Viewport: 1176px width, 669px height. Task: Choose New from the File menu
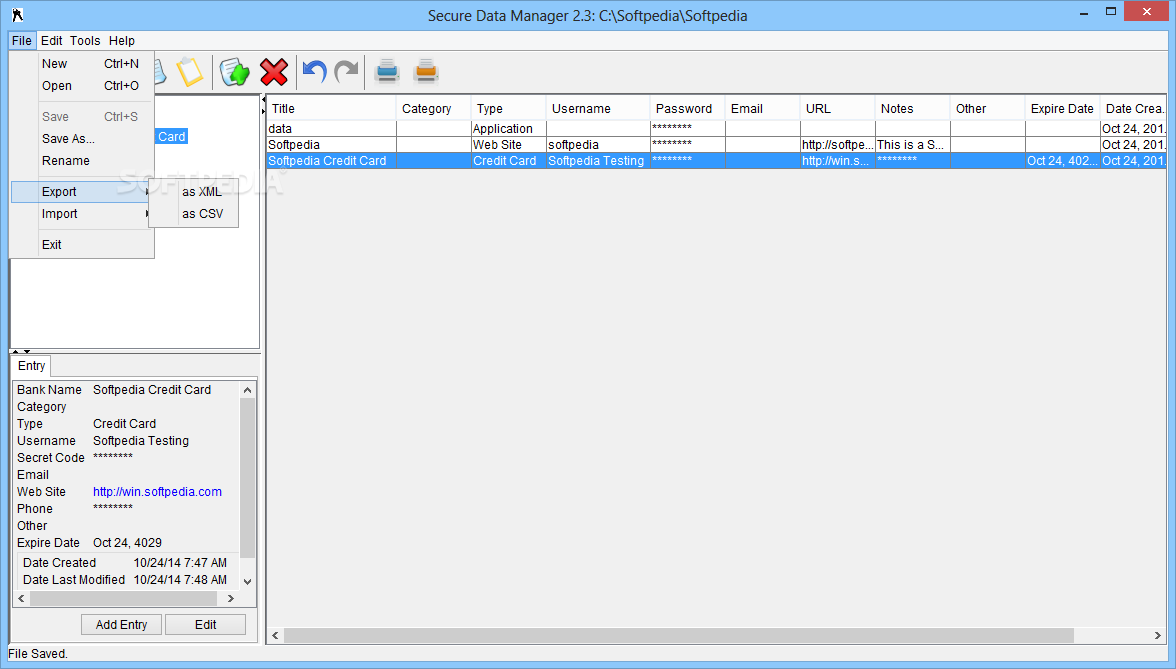(82, 64)
